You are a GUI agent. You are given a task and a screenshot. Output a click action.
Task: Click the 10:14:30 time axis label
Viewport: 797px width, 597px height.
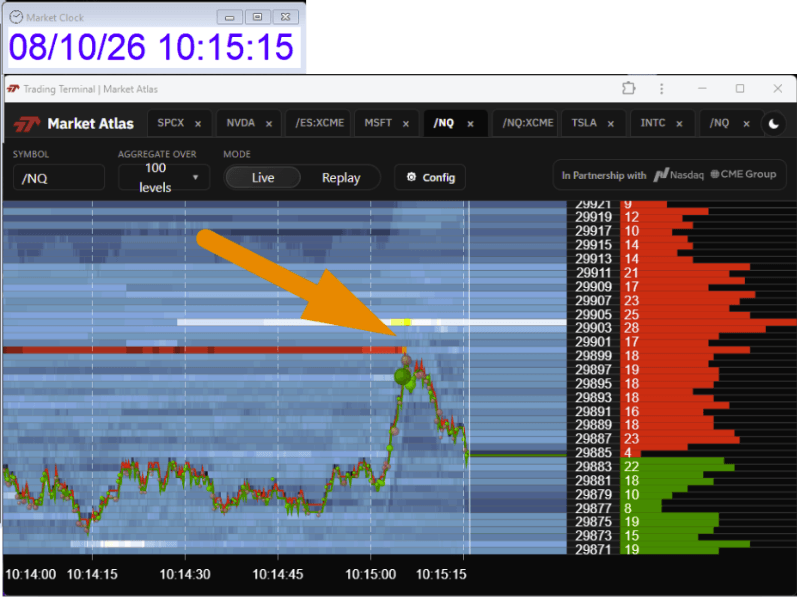[x=185, y=574]
